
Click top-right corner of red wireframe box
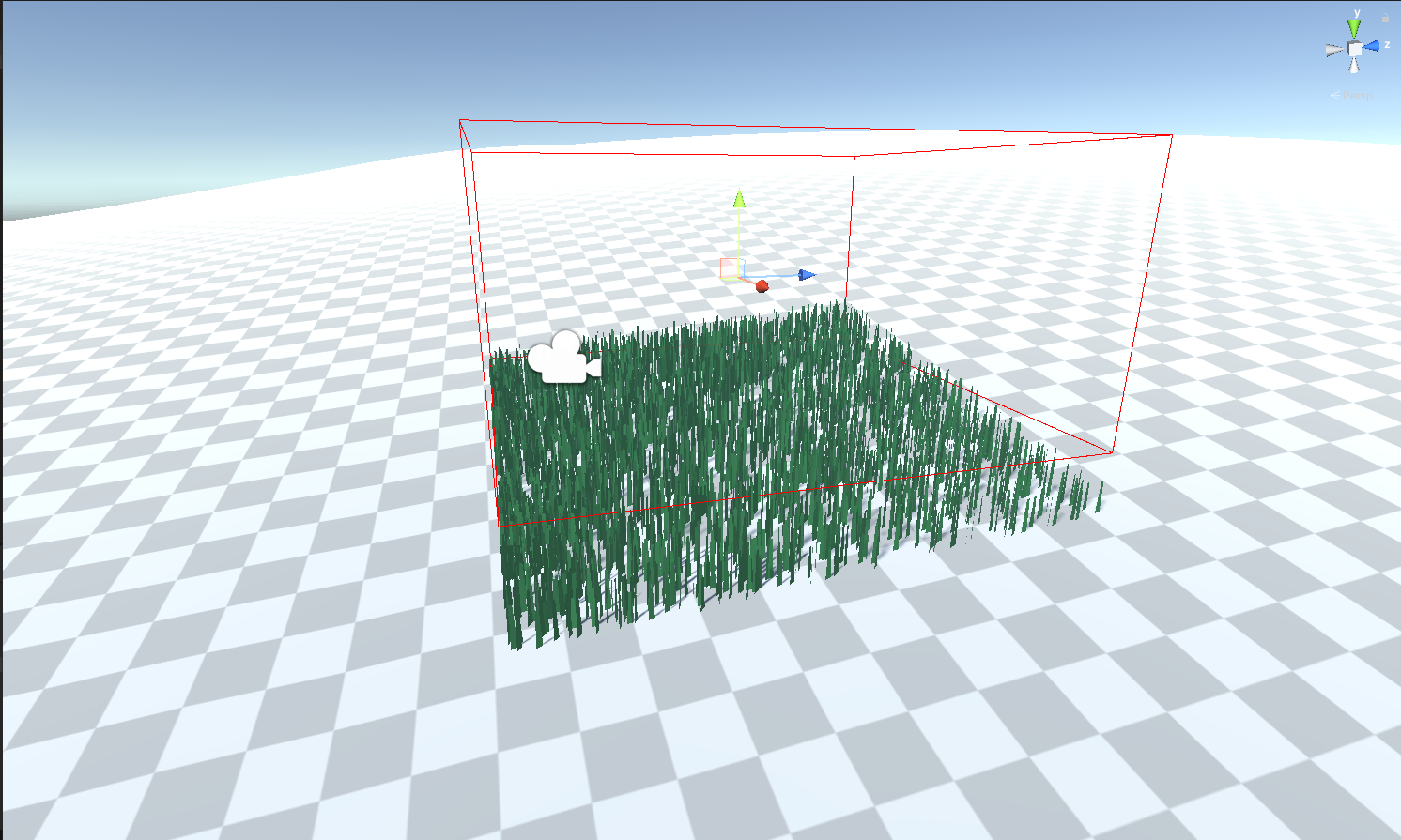click(1172, 135)
